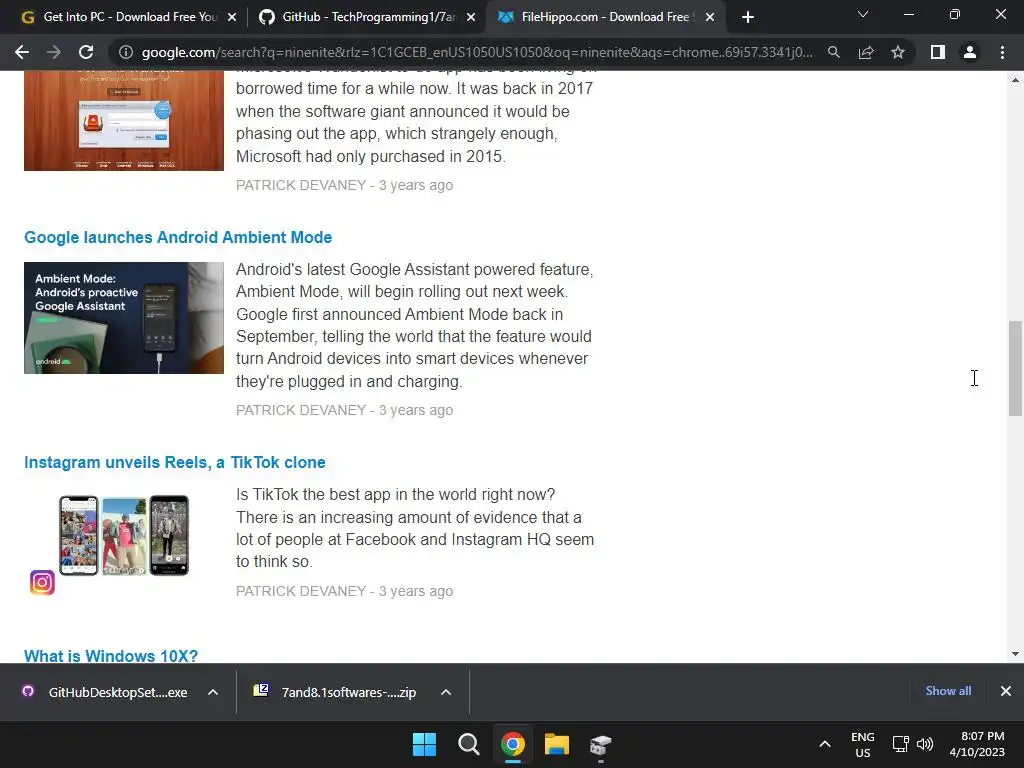Expand options for 7and8.1softwares zip download
This screenshot has width=1024, height=768.
click(446, 692)
